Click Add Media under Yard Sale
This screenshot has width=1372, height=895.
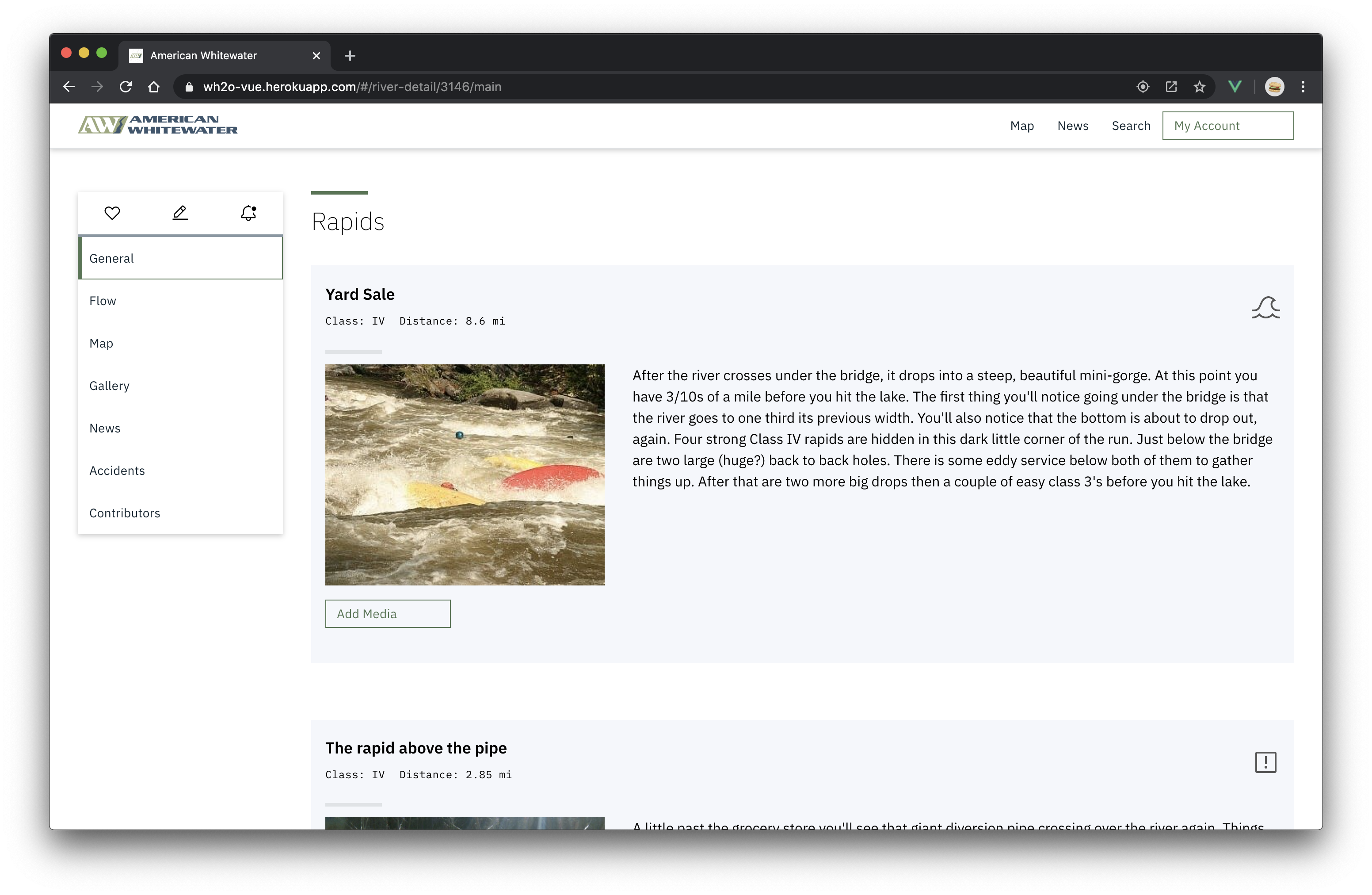pyautogui.click(x=387, y=614)
